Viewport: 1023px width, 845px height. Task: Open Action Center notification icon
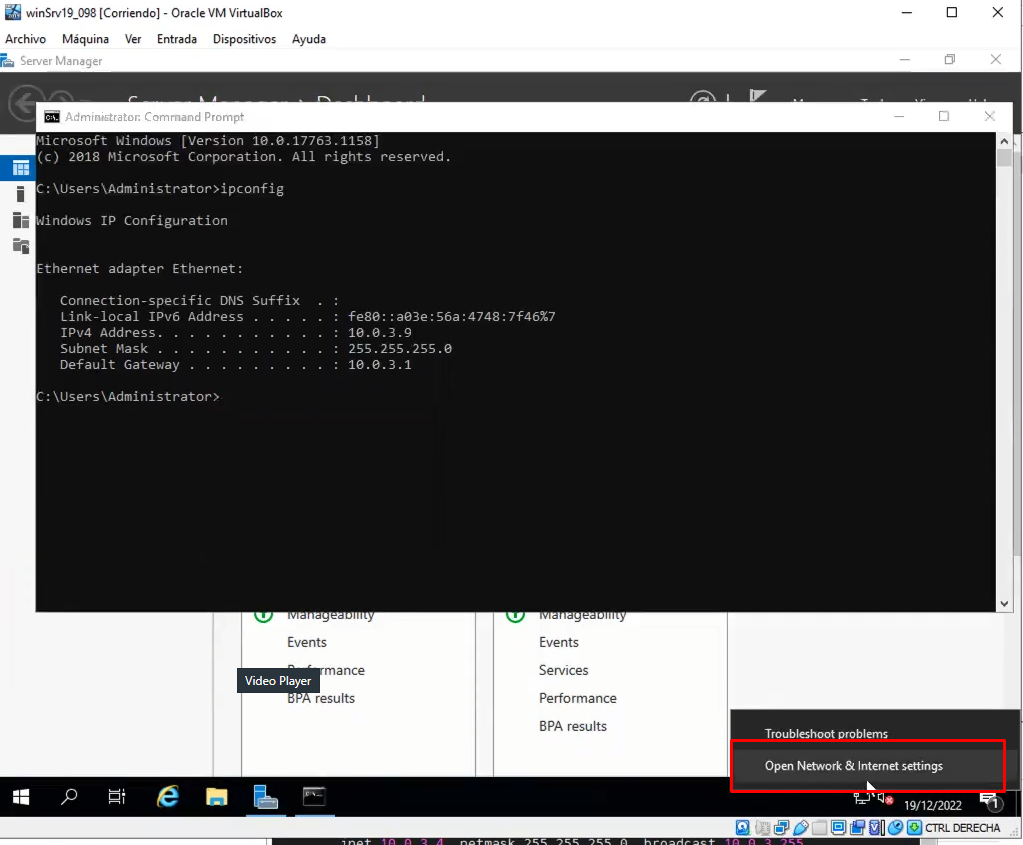(x=991, y=801)
